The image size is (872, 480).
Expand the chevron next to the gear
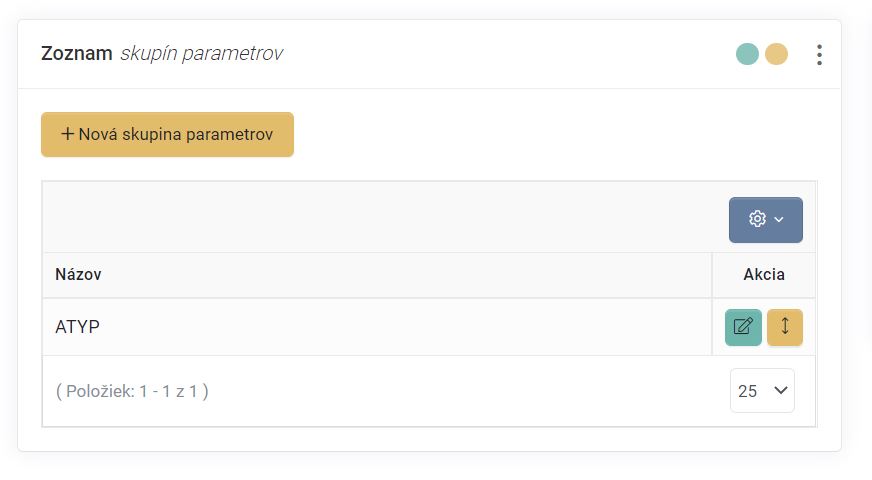[x=780, y=220]
